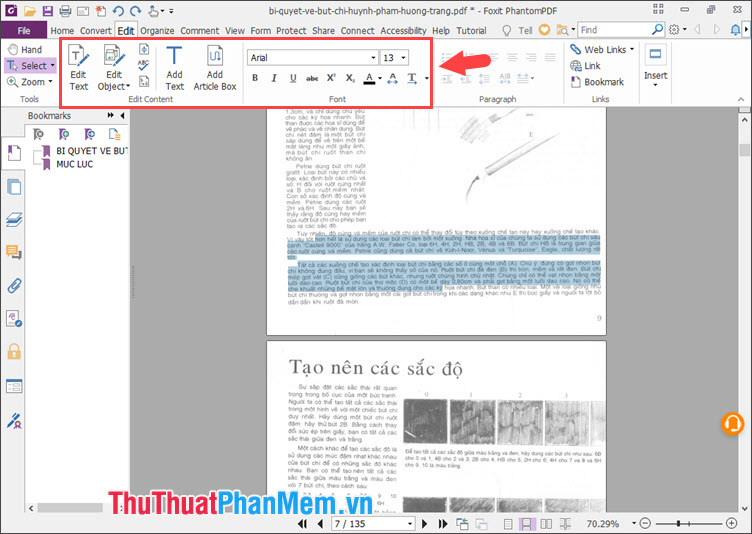Select the BI QUYET VE BUT bookmark
This screenshot has width=752, height=534.
(92, 151)
